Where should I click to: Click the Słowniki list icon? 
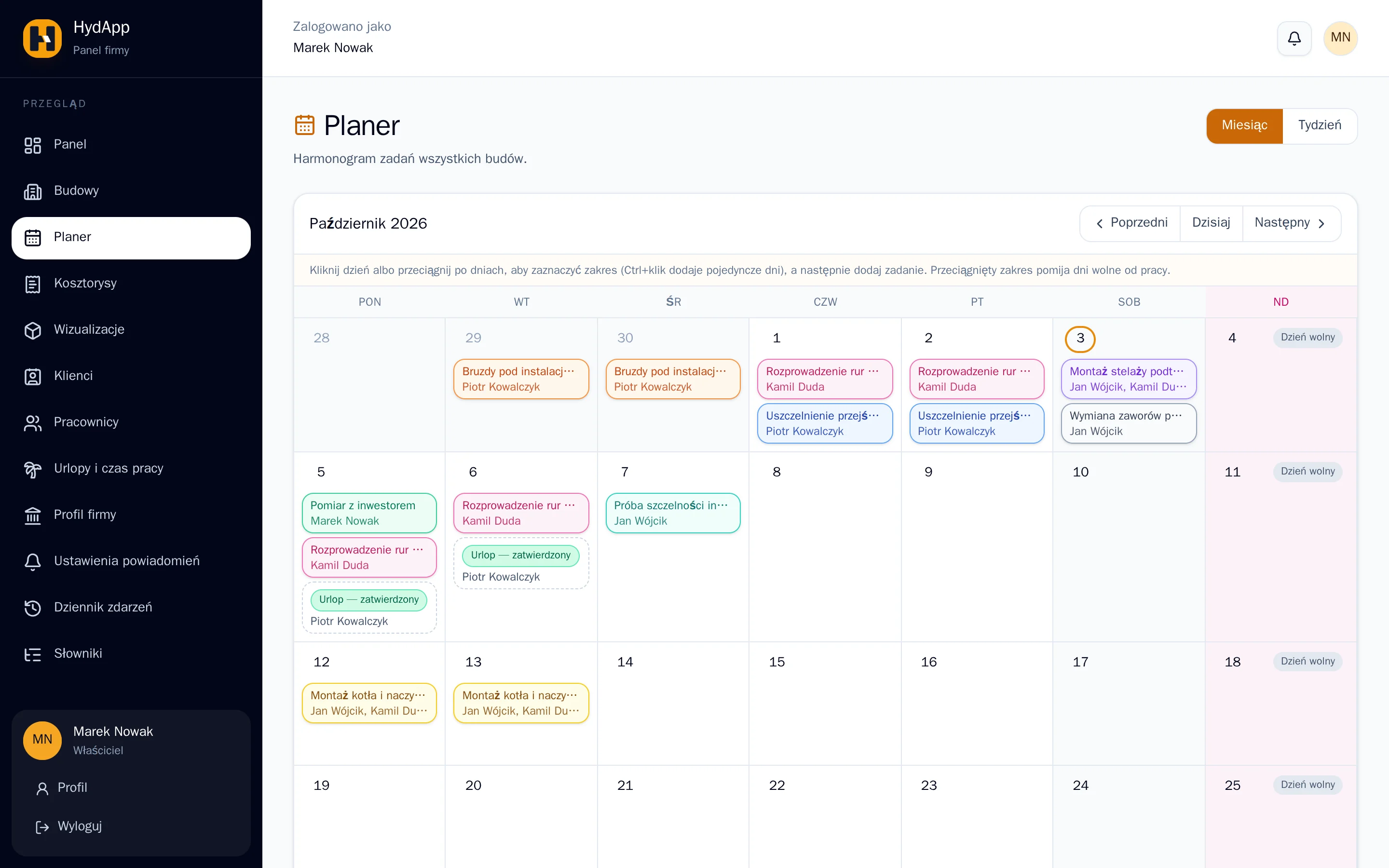point(33,654)
